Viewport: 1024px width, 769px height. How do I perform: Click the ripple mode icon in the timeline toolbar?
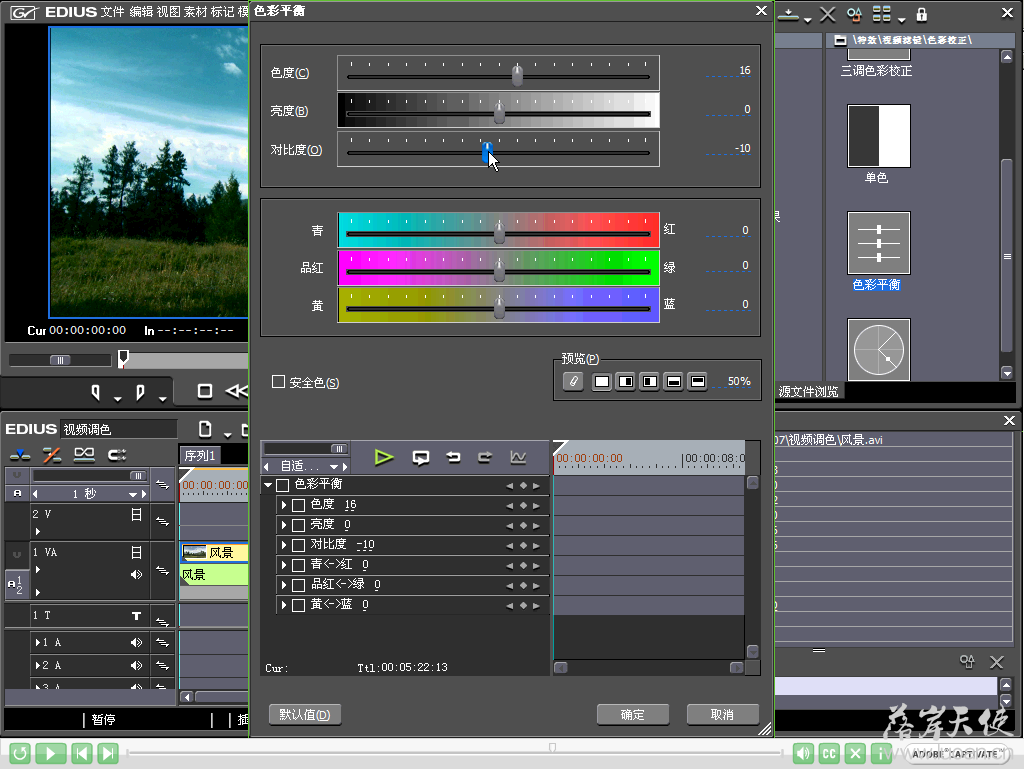(52, 455)
